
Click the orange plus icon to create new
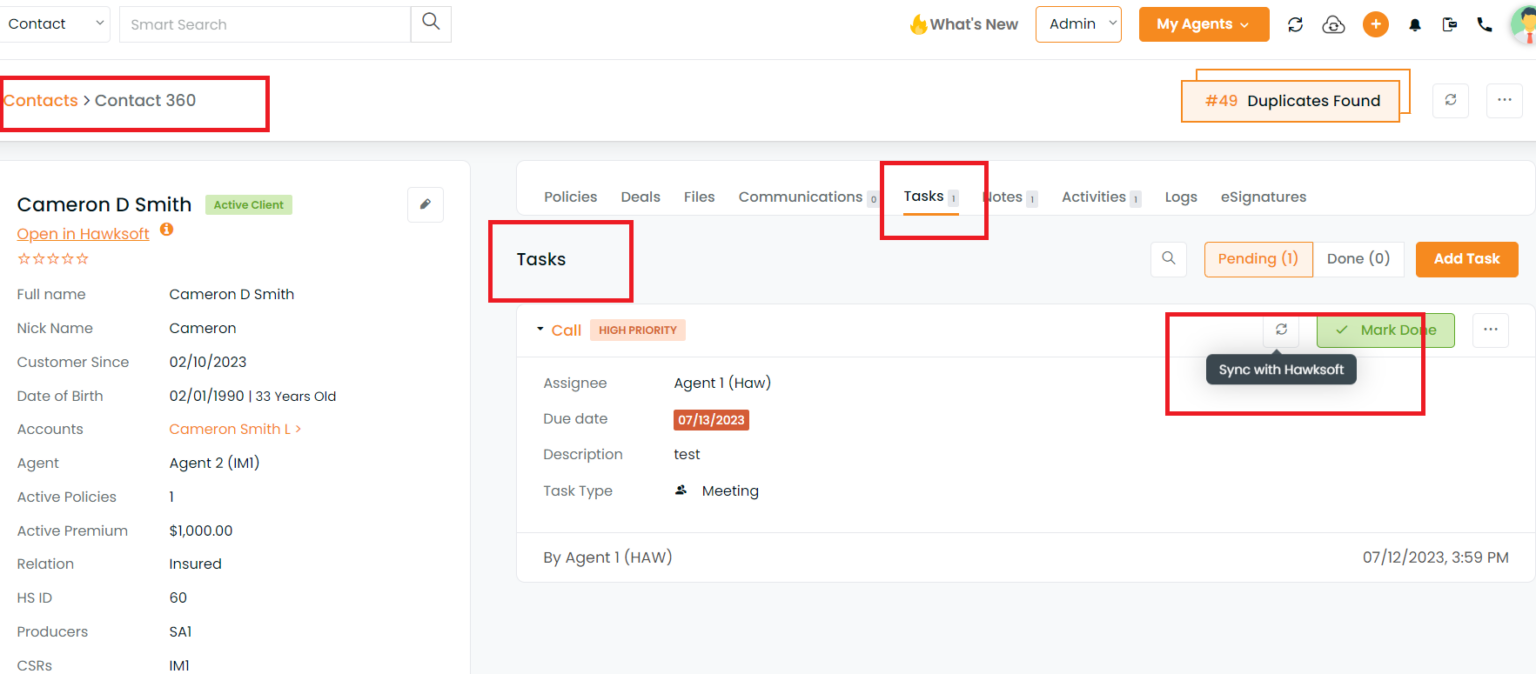(1376, 24)
